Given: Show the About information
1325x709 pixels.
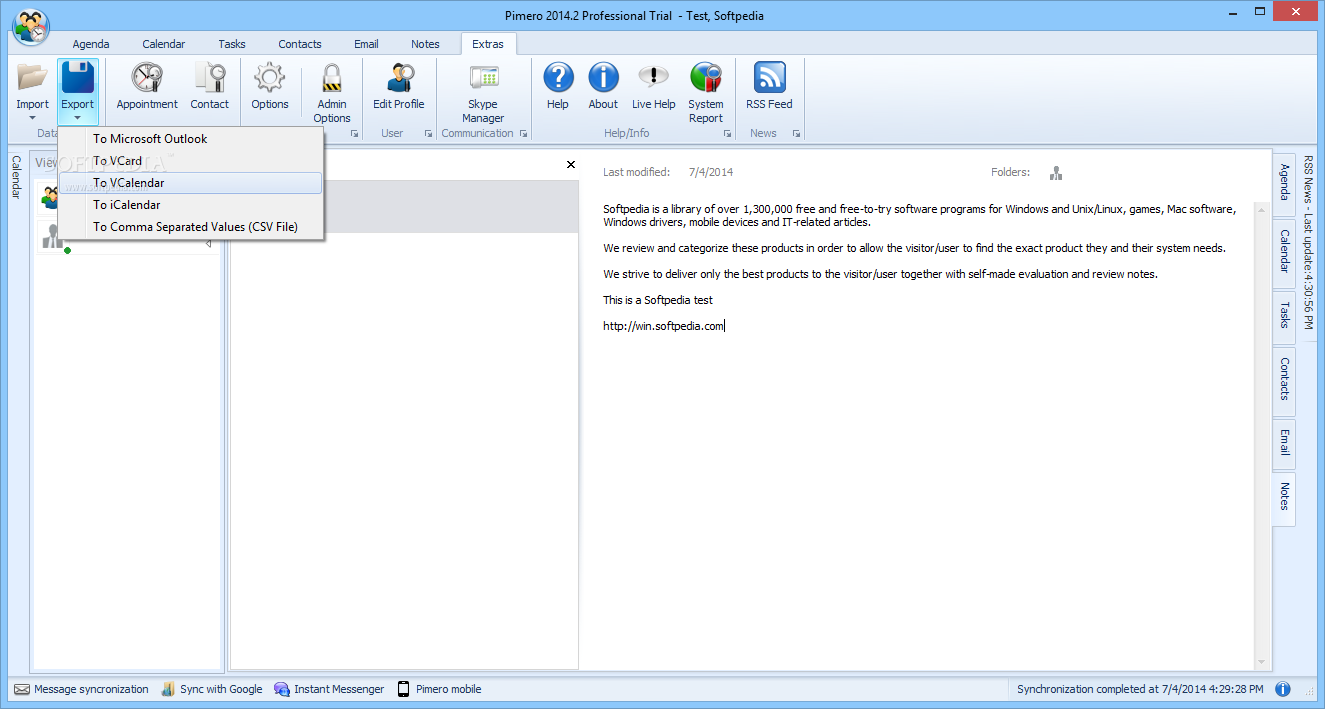Looking at the screenshot, I should point(603,87).
